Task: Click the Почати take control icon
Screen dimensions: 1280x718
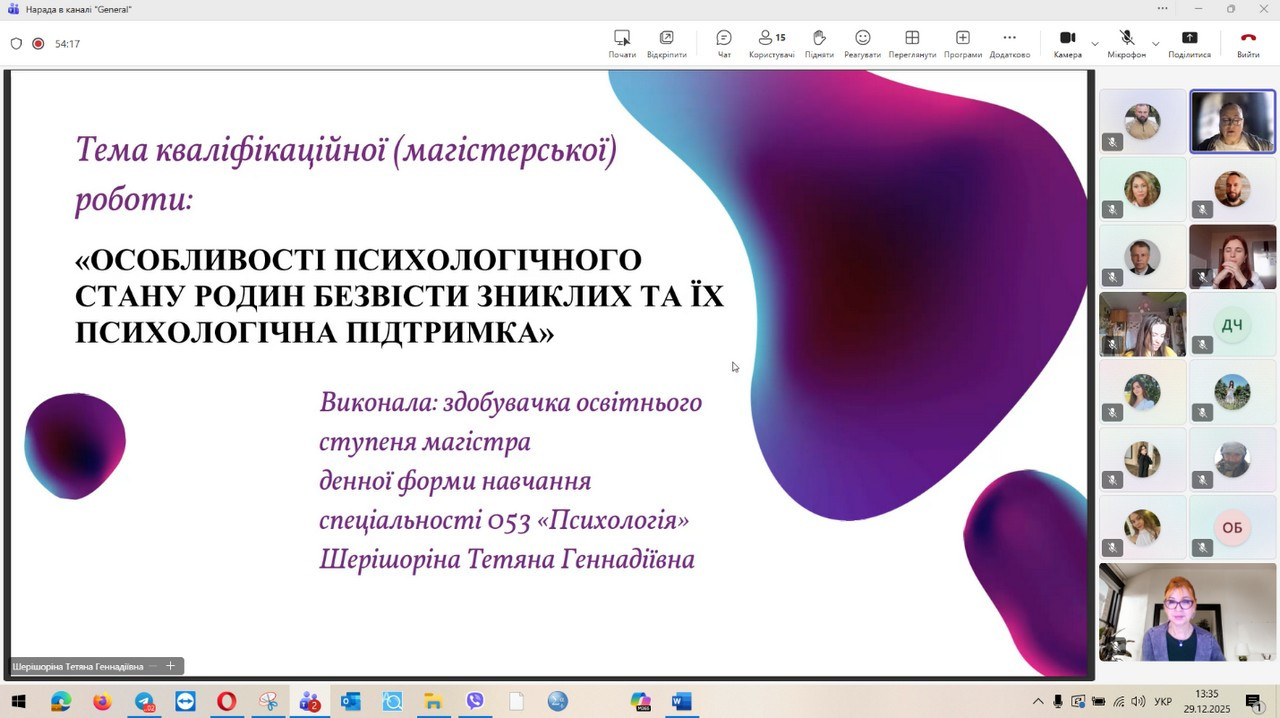Action: click(622, 43)
